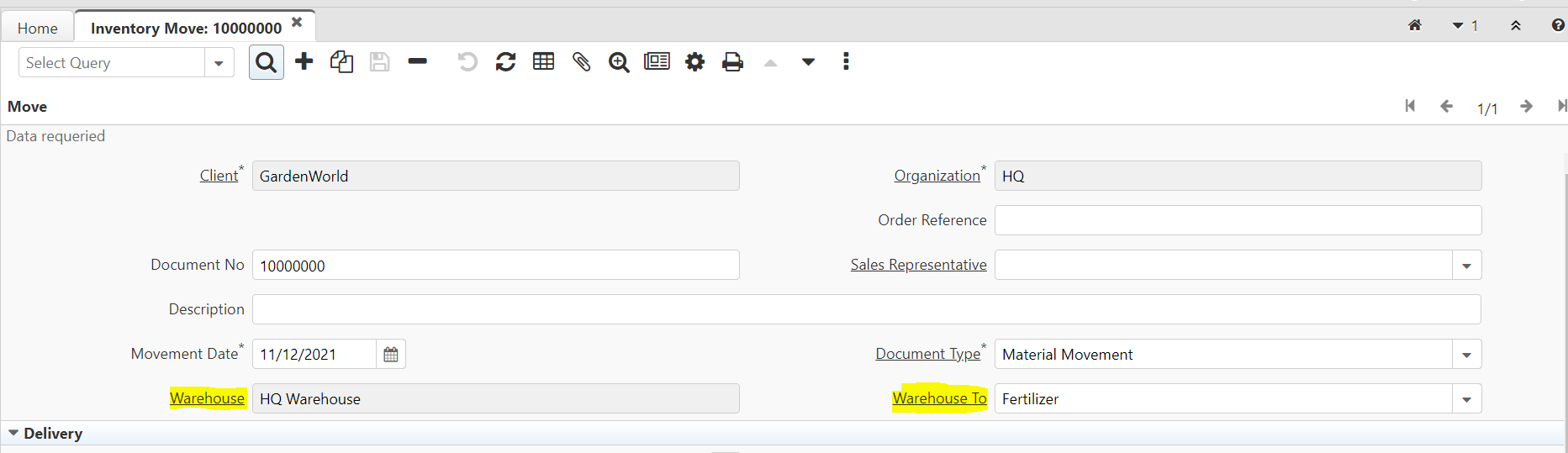Open attachments with the paperclip icon
Screen dimensions: 1568x453
pos(581,61)
